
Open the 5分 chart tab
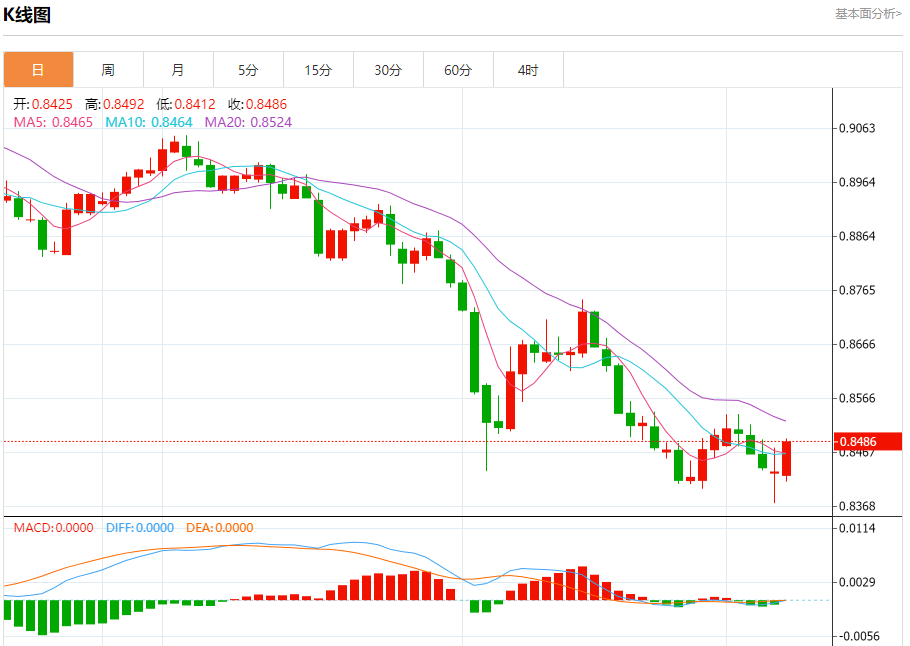pyautogui.click(x=248, y=70)
